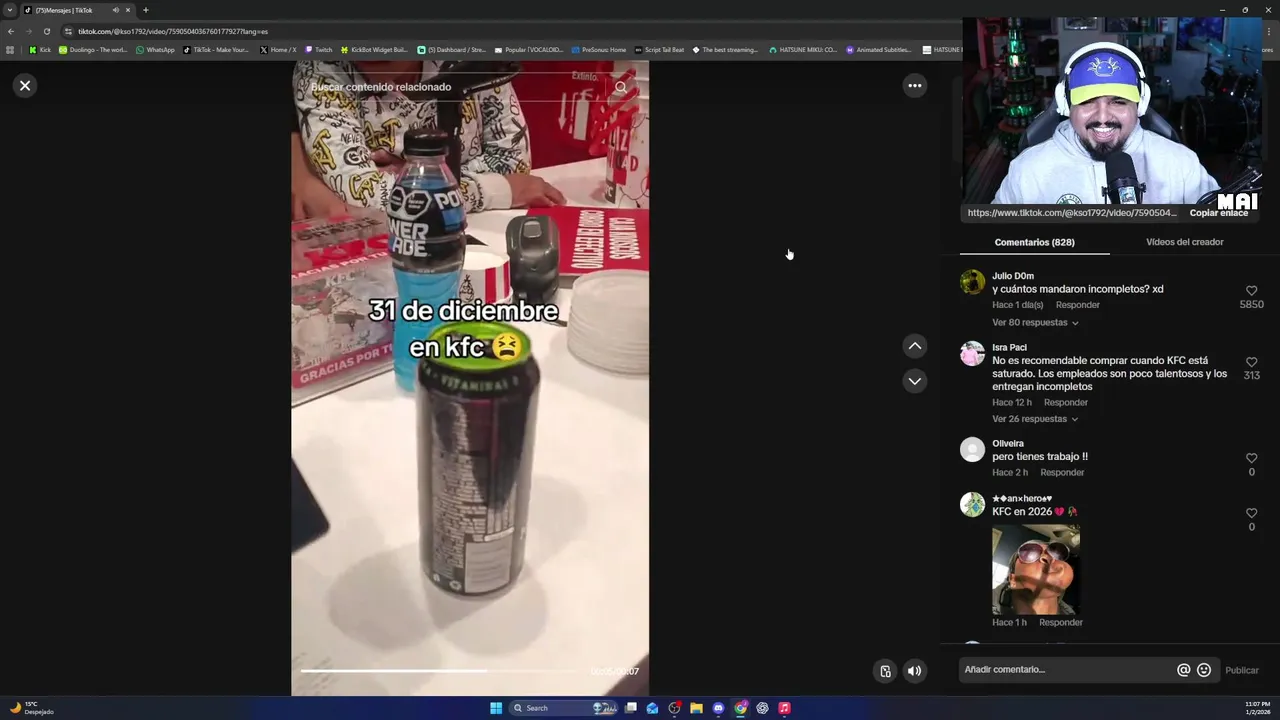Open the Home / X bookmark

point(278,50)
